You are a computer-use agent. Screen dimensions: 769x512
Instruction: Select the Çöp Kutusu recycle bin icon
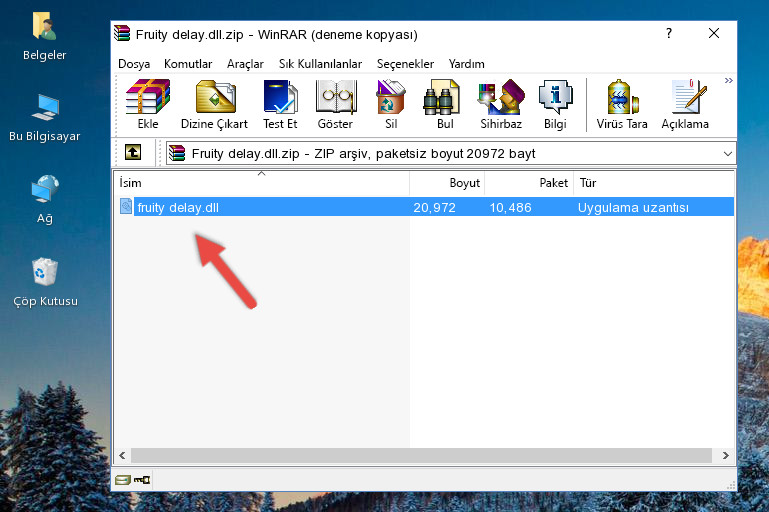point(45,271)
